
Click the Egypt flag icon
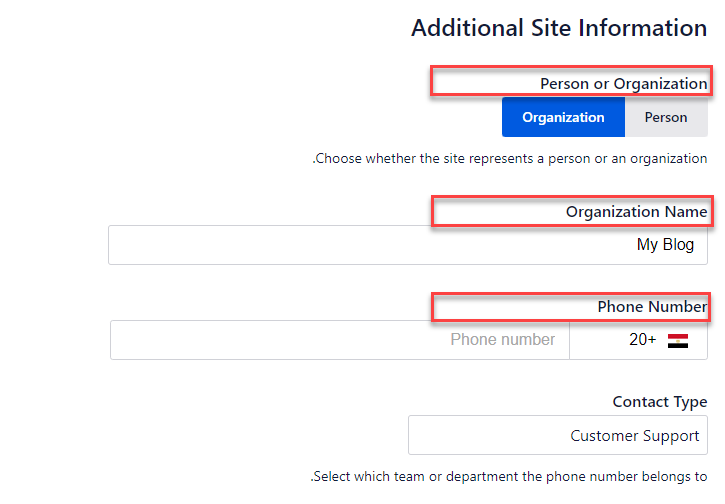pos(677,341)
